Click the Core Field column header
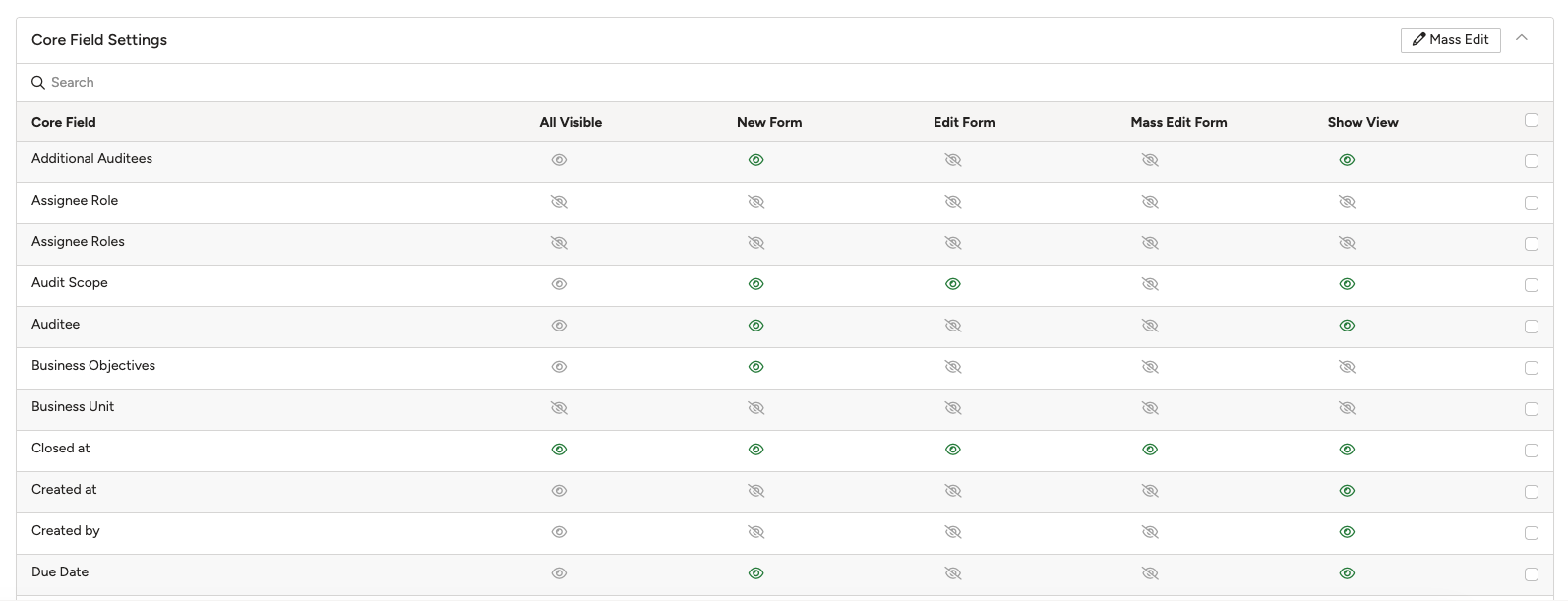Screen dimensions: 1568x601 click(64, 123)
